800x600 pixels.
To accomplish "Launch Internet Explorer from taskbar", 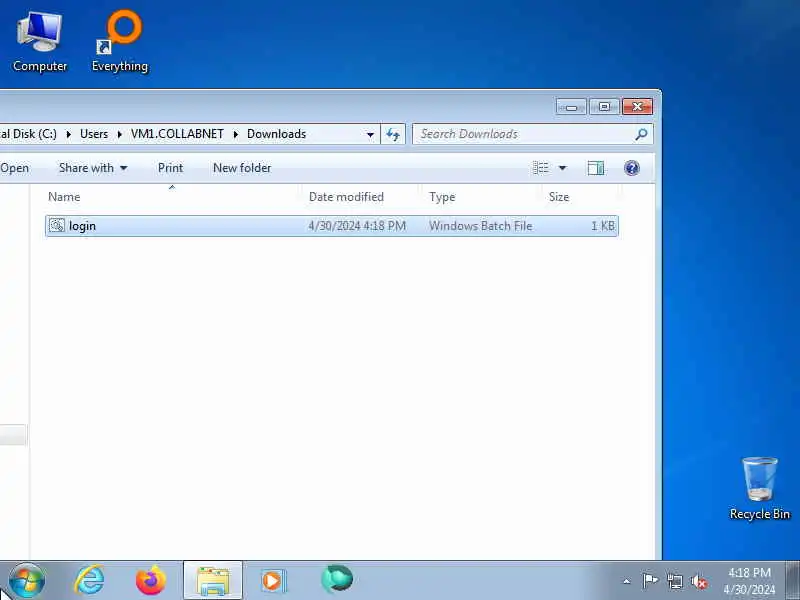I will coord(89,581).
